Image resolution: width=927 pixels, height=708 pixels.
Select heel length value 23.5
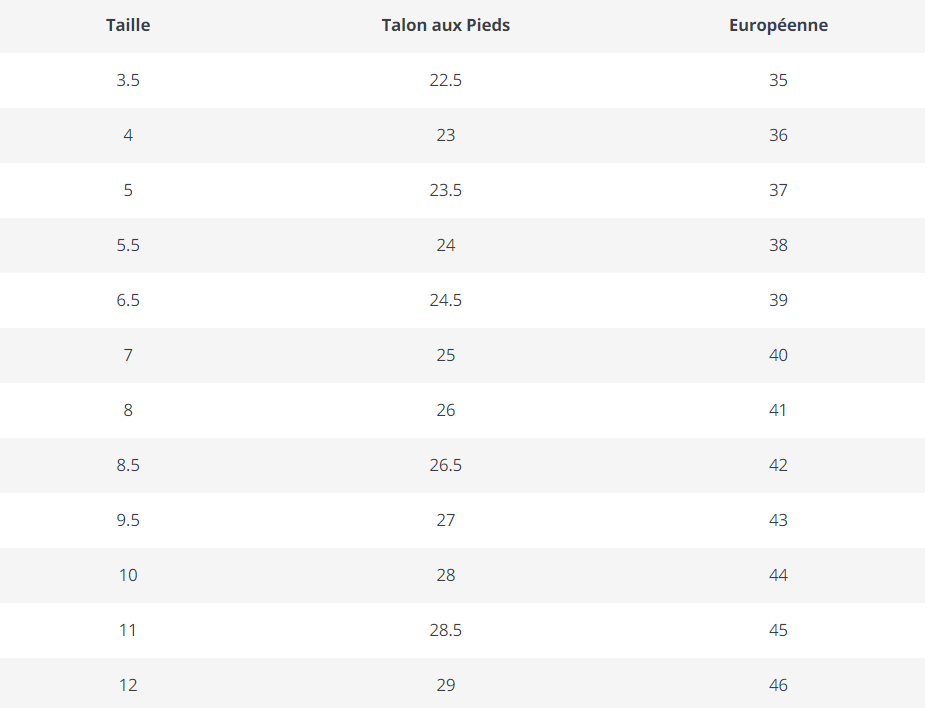tap(446, 190)
